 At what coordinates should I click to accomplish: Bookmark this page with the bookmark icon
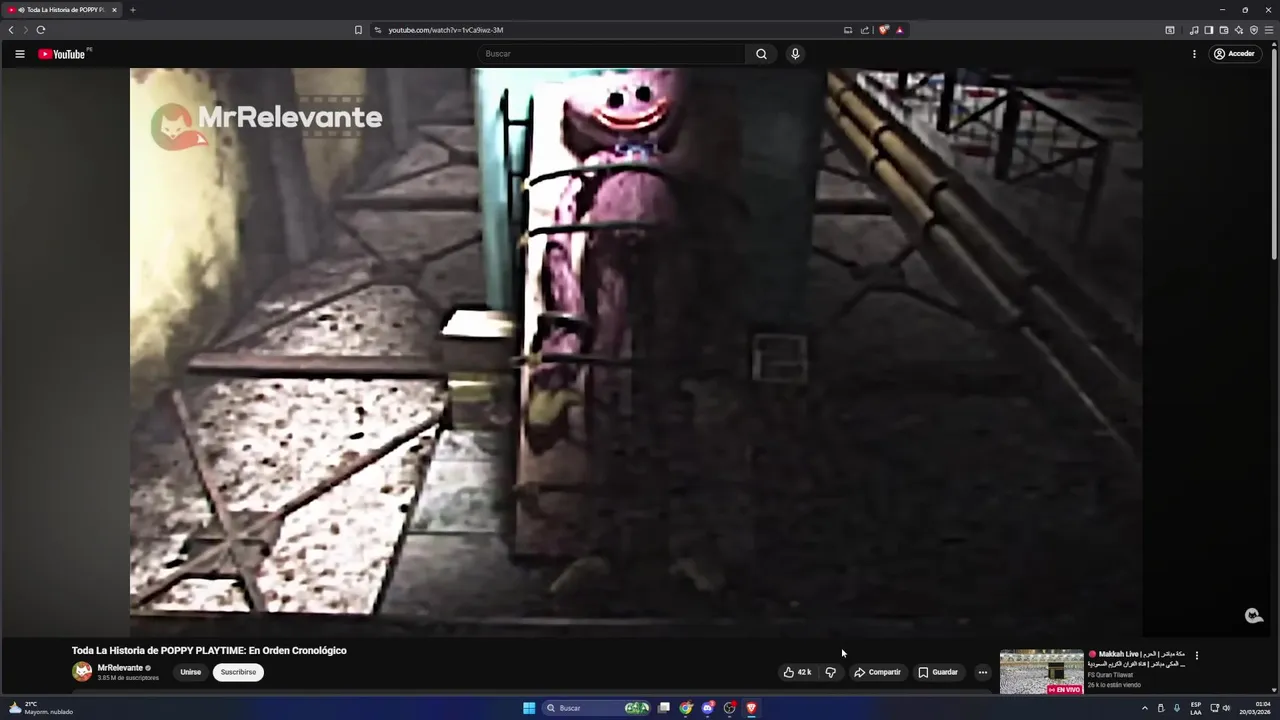(x=358, y=30)
